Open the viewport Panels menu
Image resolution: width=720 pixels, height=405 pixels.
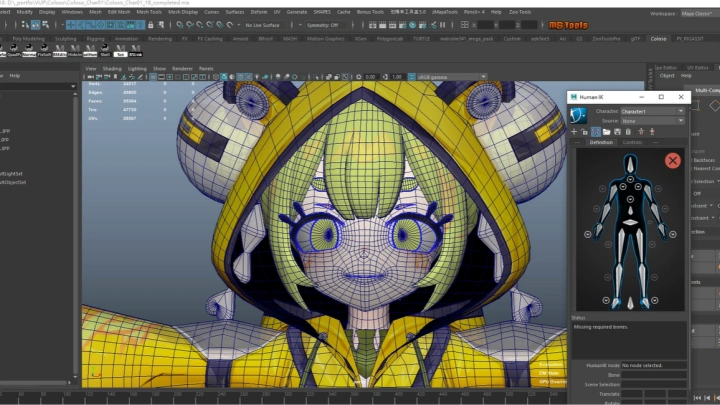pos(206,68)
